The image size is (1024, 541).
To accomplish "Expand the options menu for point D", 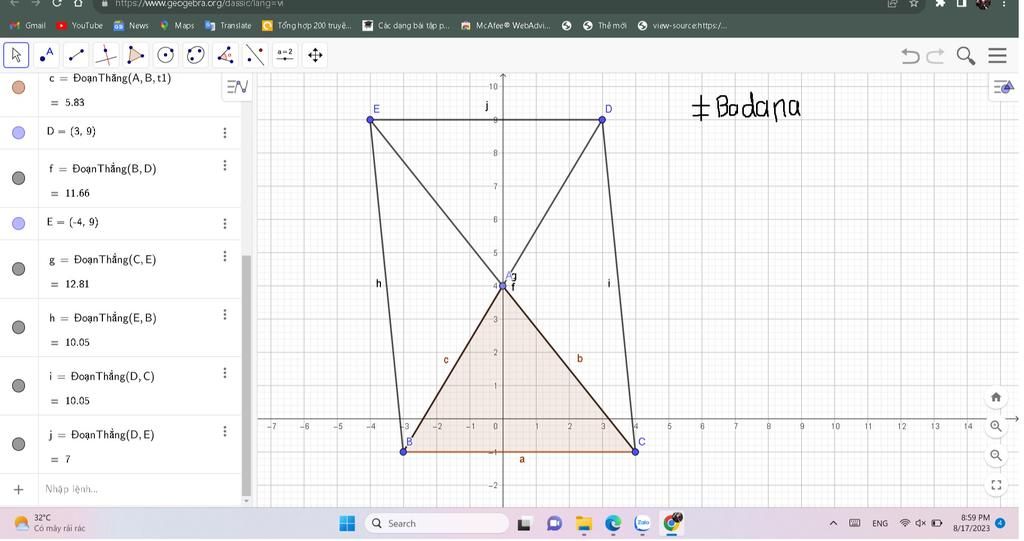I will tap(225, 132).
